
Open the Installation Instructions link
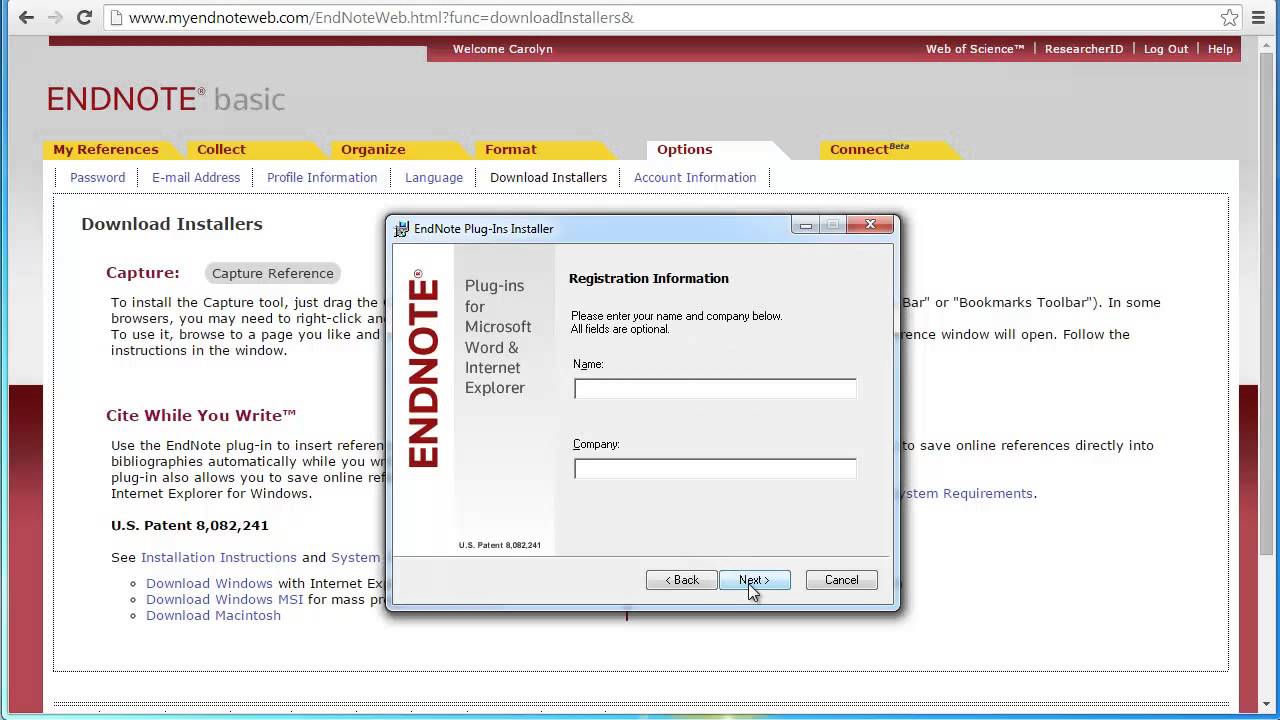pyautogui.click(x=219, y=557)
